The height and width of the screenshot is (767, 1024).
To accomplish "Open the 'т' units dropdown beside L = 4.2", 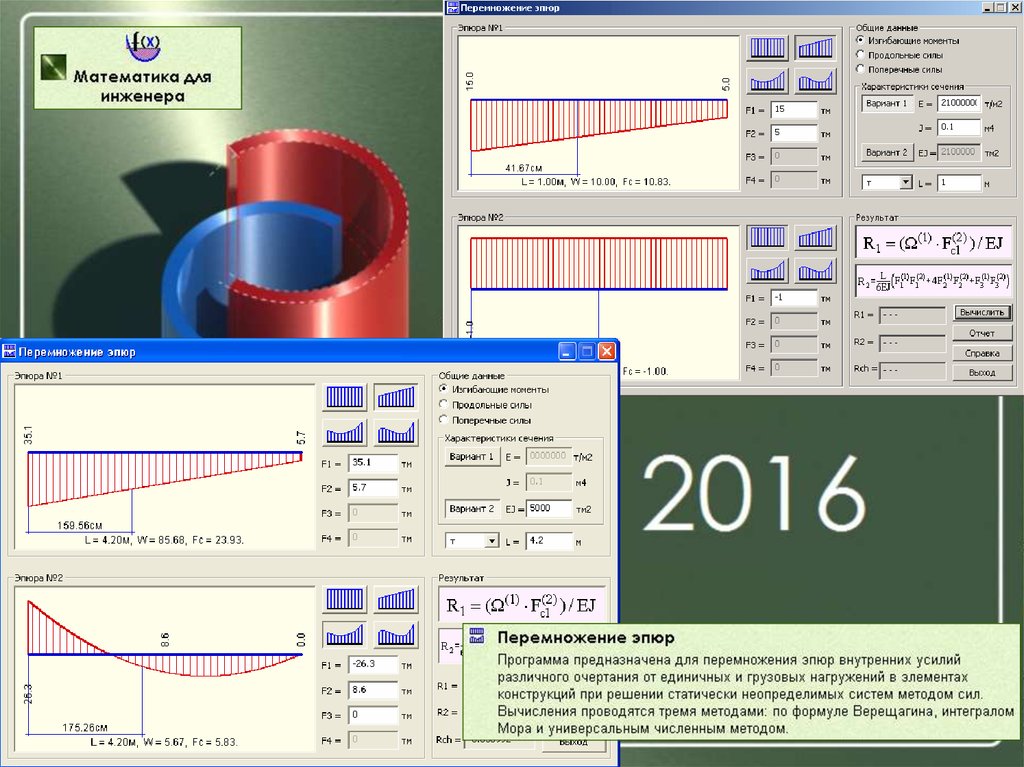I will pos(491,541).
